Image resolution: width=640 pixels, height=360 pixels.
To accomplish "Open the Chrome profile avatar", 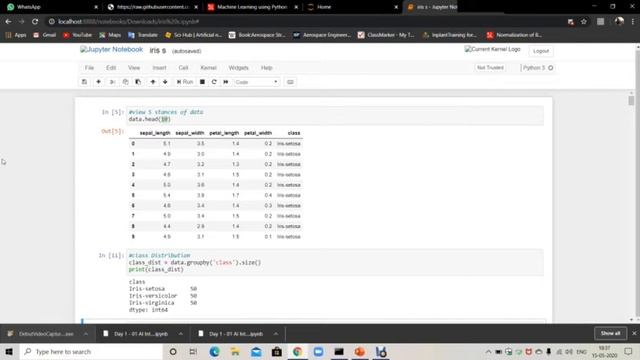I will [x=619, y=21].
